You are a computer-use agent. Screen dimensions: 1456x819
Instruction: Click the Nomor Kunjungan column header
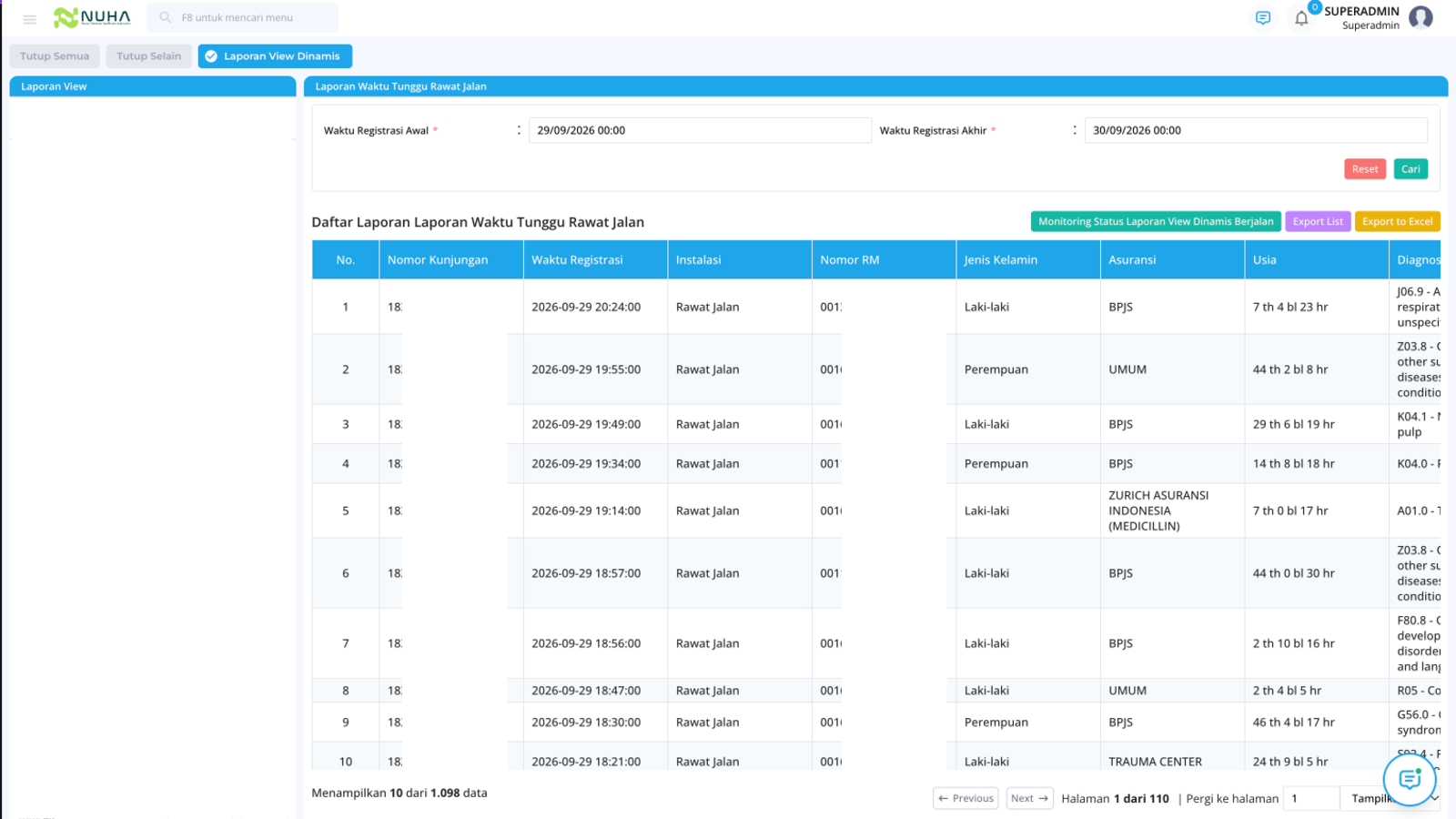(451, 260)
